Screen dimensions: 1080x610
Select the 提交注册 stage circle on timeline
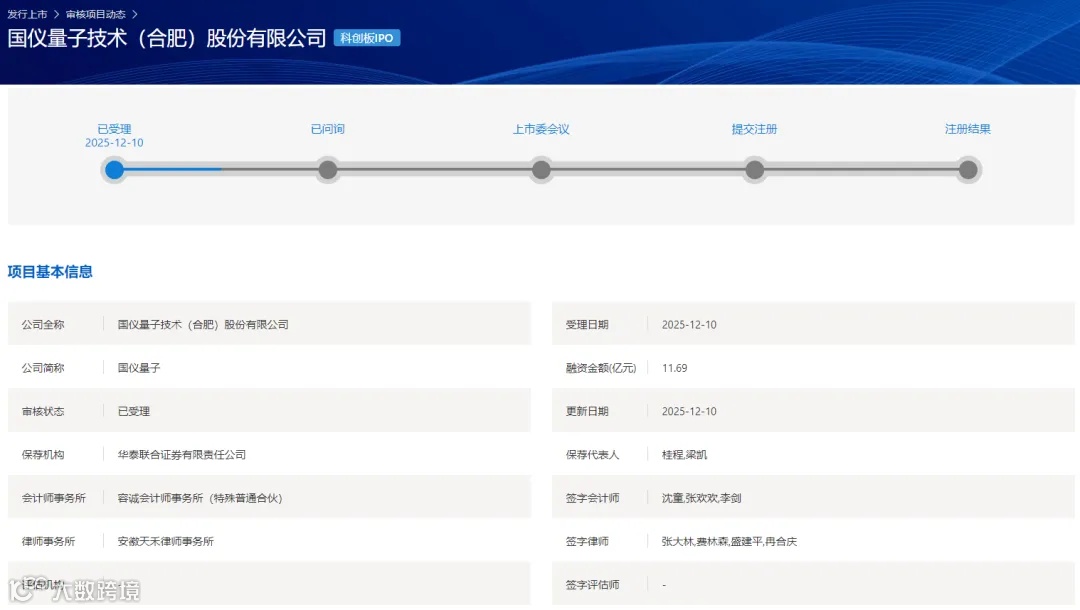click(x=755, y=169)
